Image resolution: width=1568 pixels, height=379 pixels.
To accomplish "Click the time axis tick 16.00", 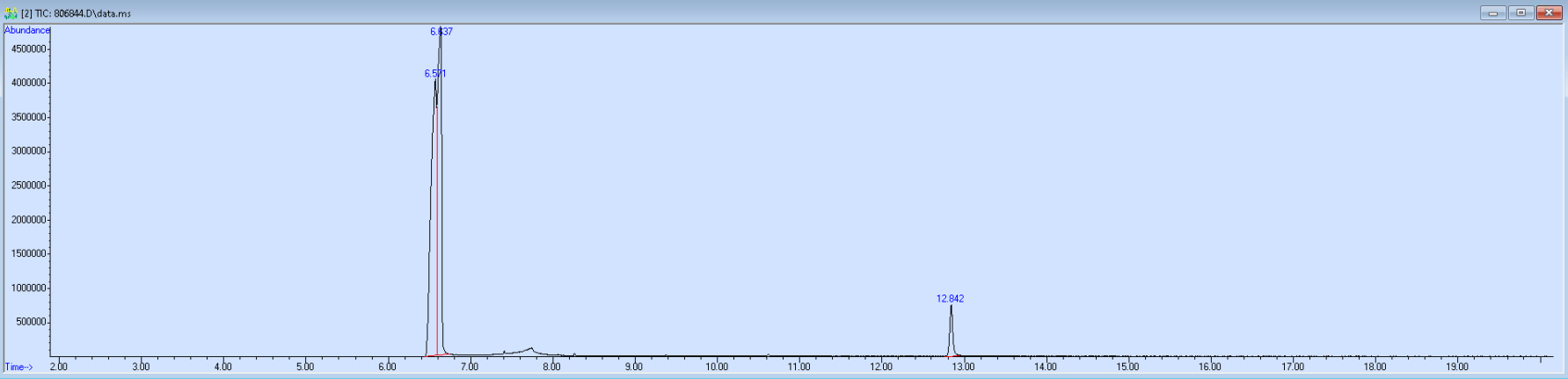I will click(1210, 367).
